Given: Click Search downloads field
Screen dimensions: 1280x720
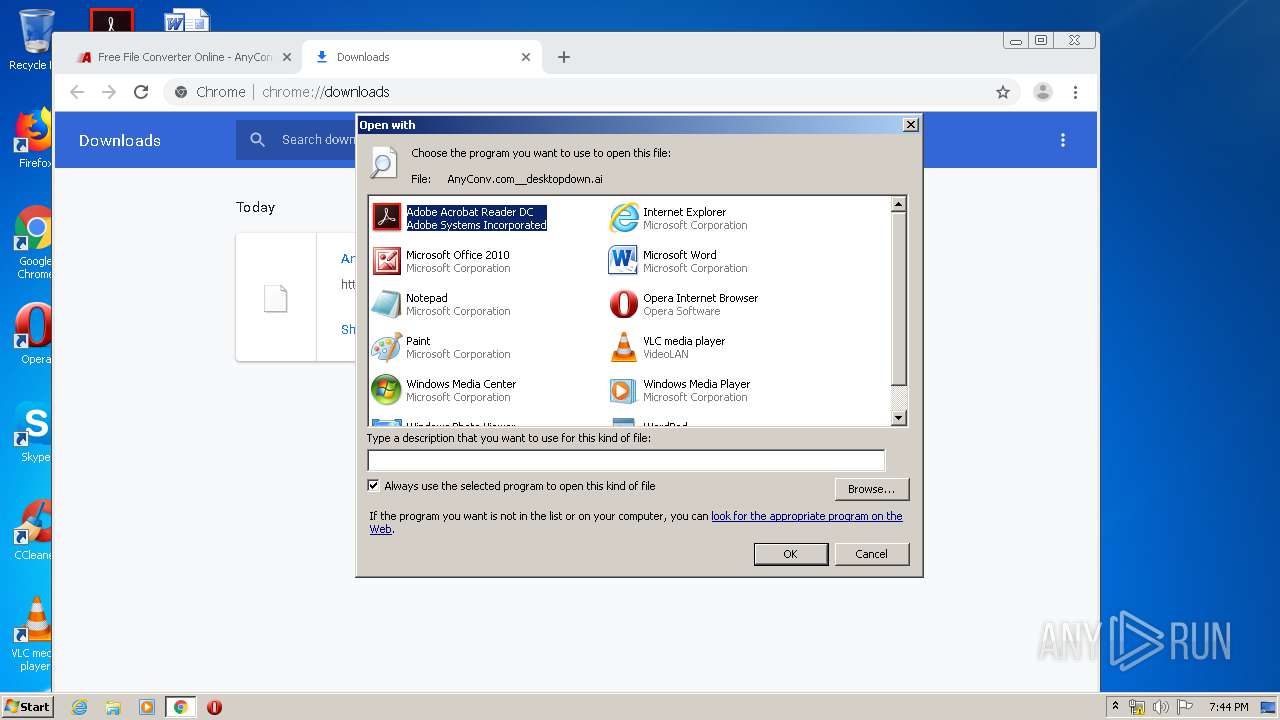Looking at the screenshot, I should click(x=318, y=140).
